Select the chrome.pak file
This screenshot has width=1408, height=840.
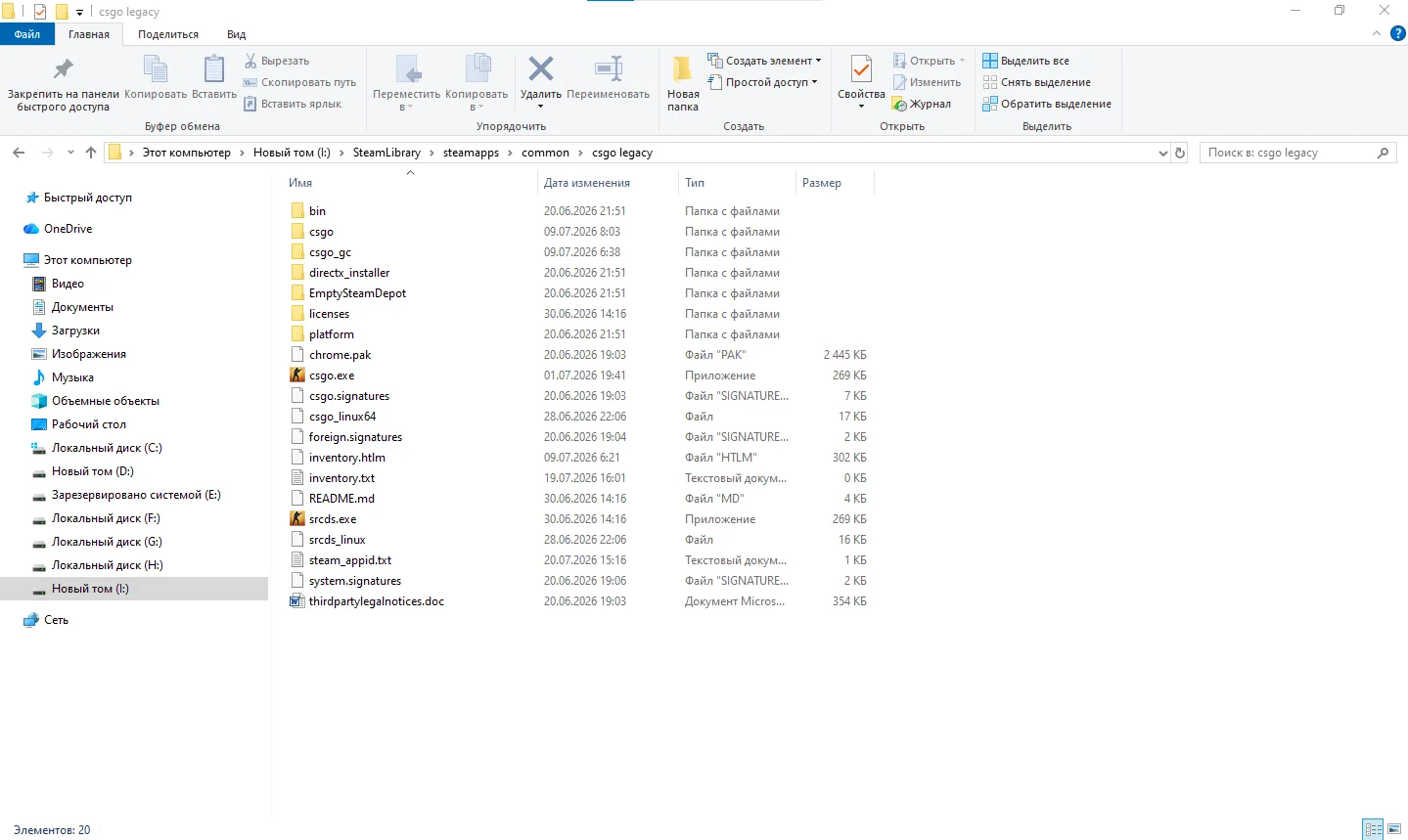(341, 355)
